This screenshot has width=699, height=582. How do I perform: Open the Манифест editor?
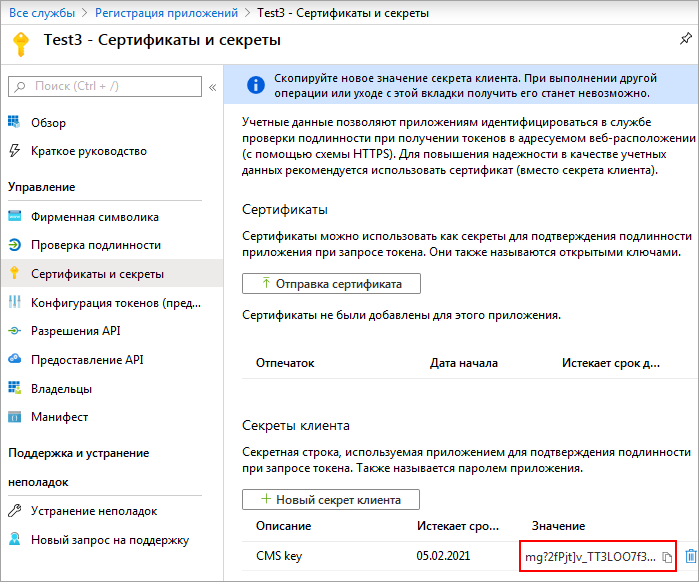[x=59, y=417]
